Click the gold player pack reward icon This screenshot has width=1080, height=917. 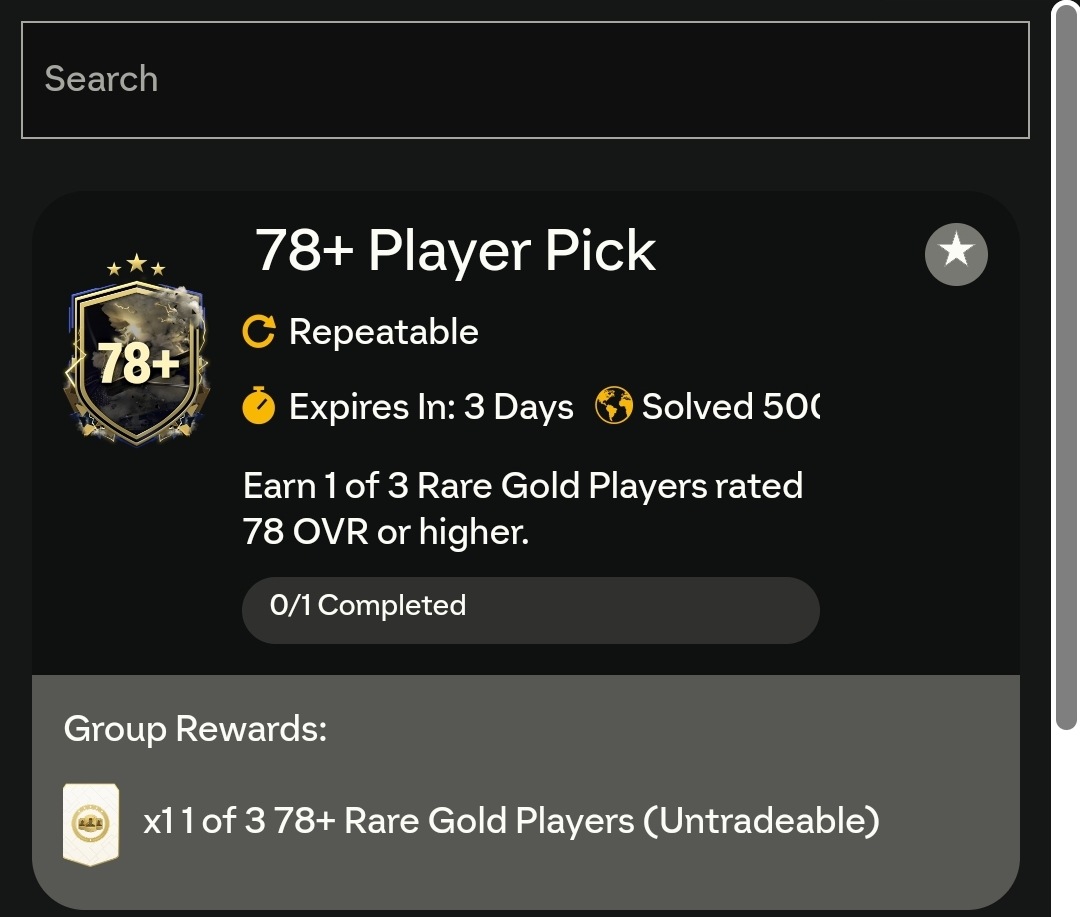[x=91, y=824]
